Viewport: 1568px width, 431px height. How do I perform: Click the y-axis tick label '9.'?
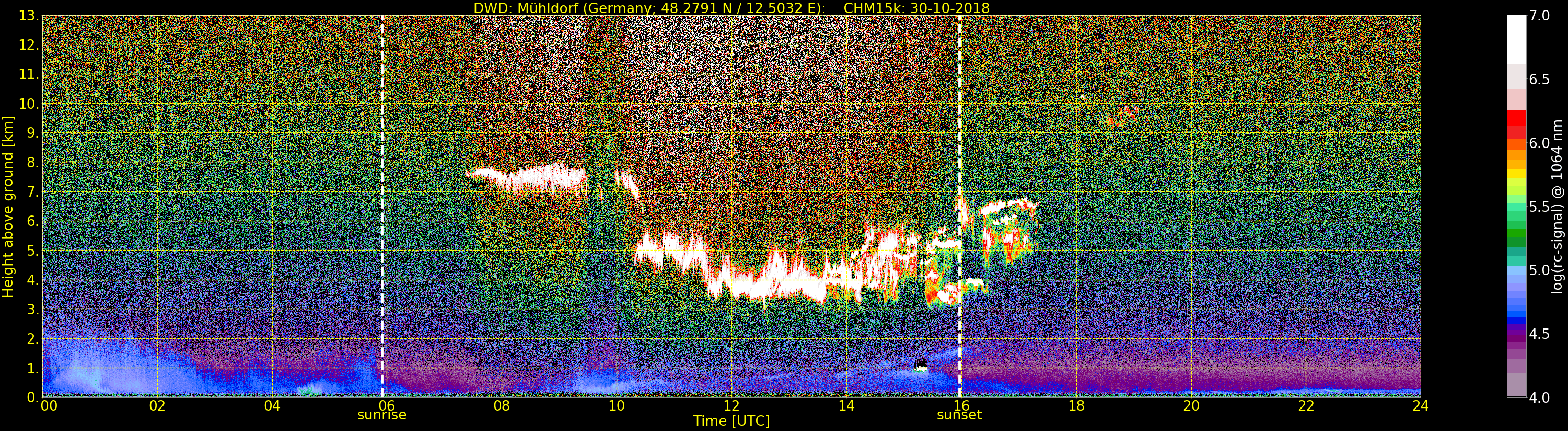(32, 133)
